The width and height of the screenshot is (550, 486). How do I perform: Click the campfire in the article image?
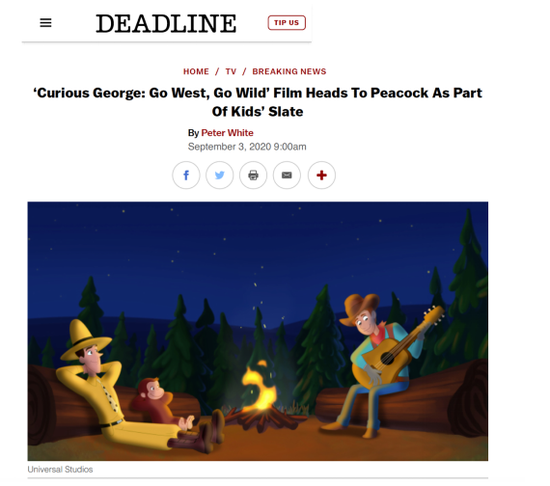(261, 396)
